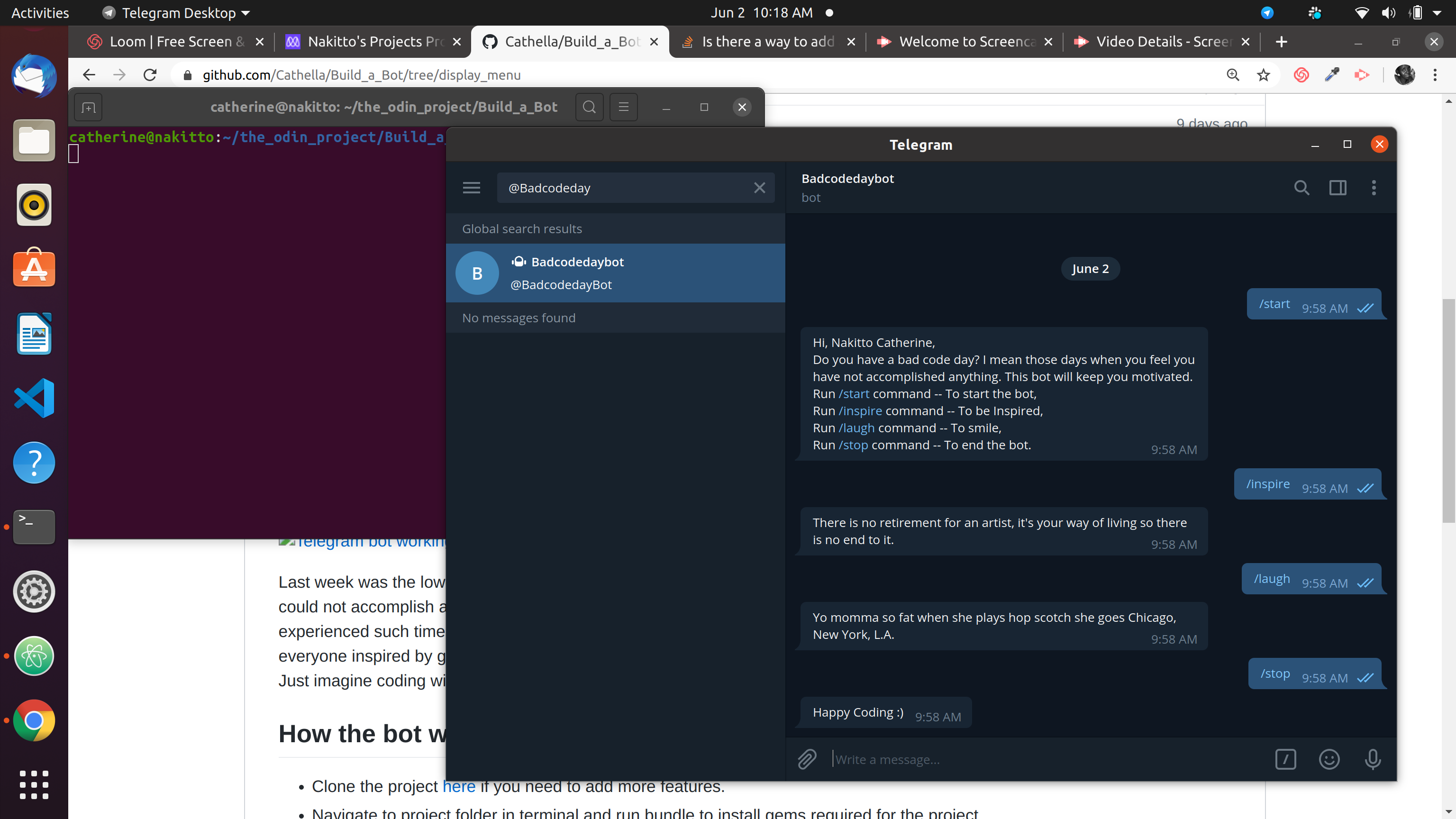This screenshot has width=1456, height=819.
Task: Open the Files manager from the dock
Action: pyautogui.click(x=34, y=141)
